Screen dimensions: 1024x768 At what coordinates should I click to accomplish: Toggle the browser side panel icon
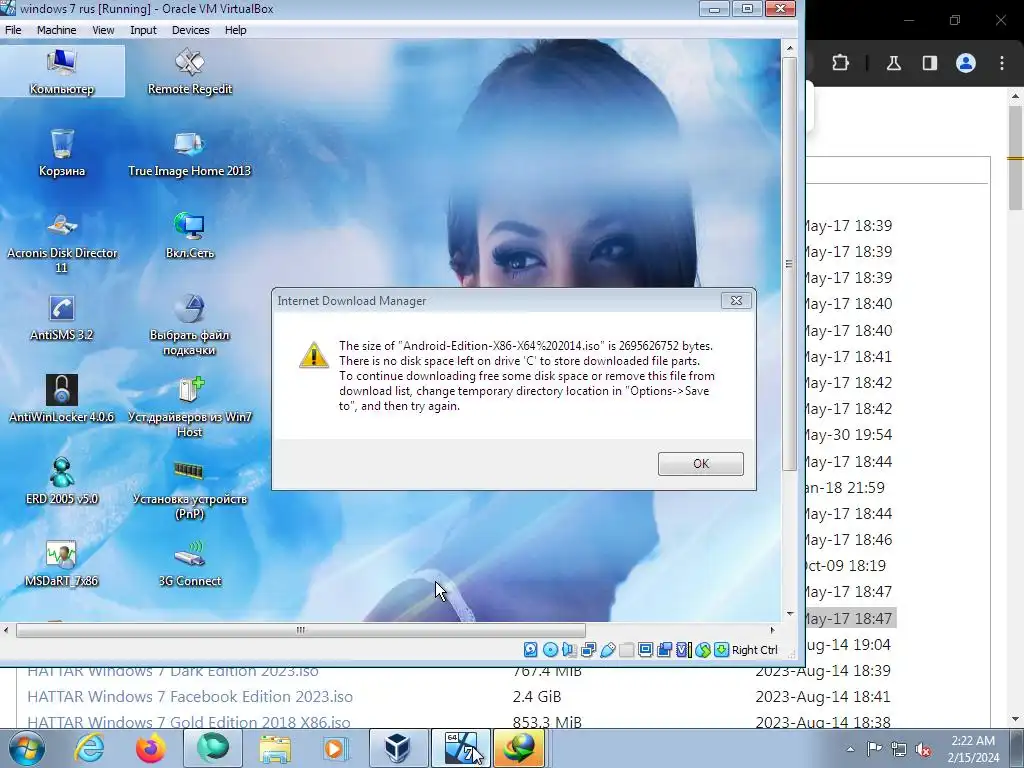click(930, 63)
